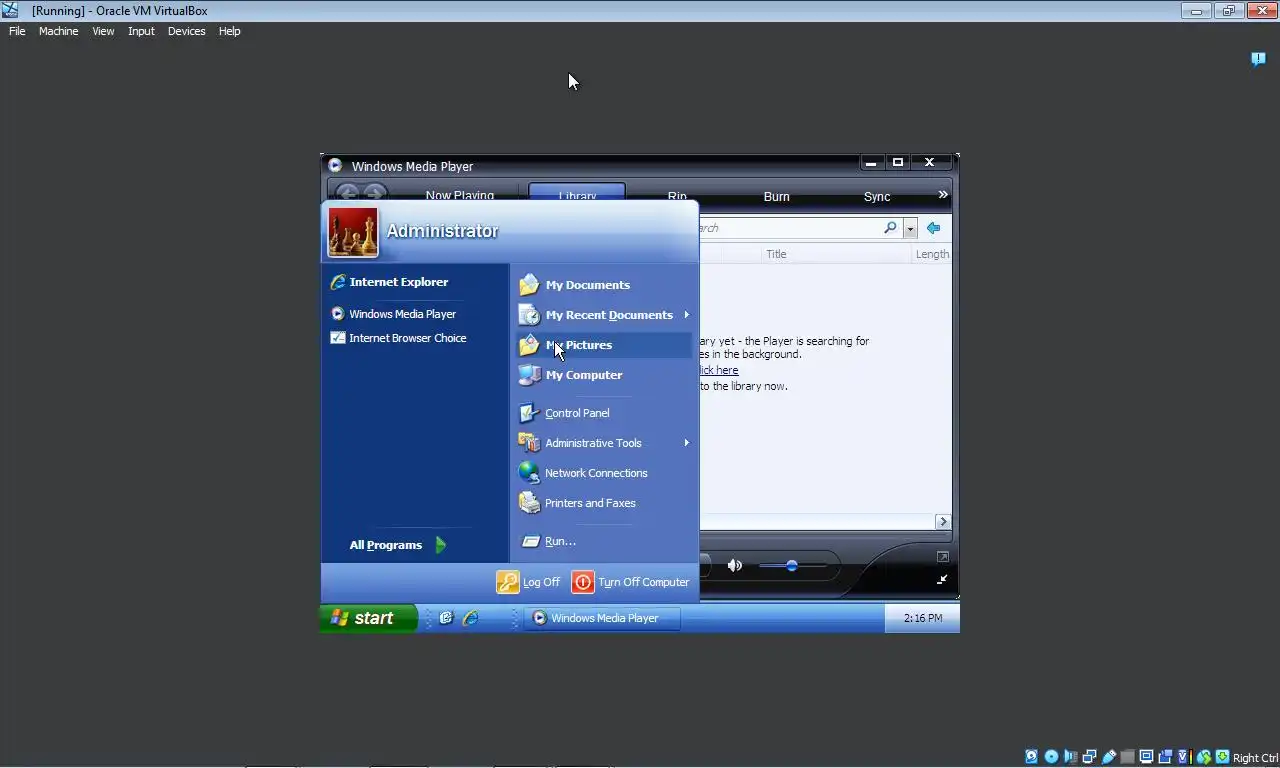This screenshot has width=1280, height=768.
Task: Click the shared folders status icon
Action: pyautogui.click(x=1127, y=757)
